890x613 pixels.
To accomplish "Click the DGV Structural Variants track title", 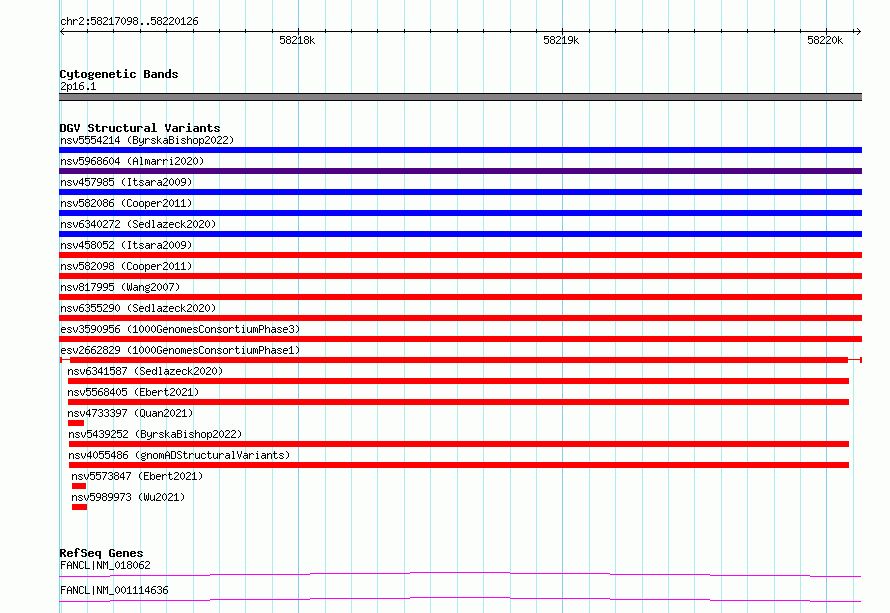I will pyautogui.click(x=140, y=128).
